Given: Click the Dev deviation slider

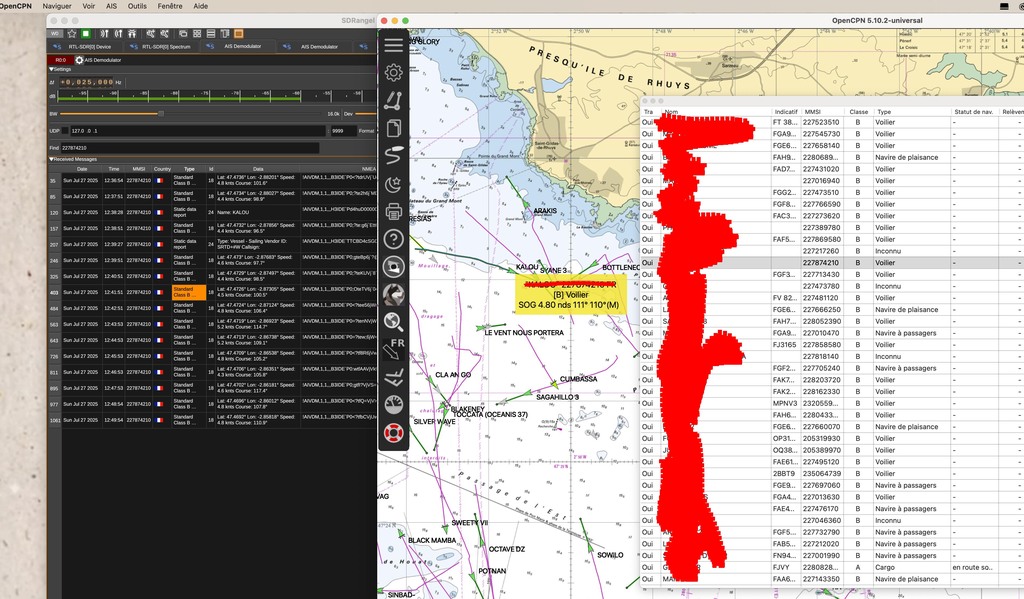Looking at the screenshot, I should pos(366,114).
